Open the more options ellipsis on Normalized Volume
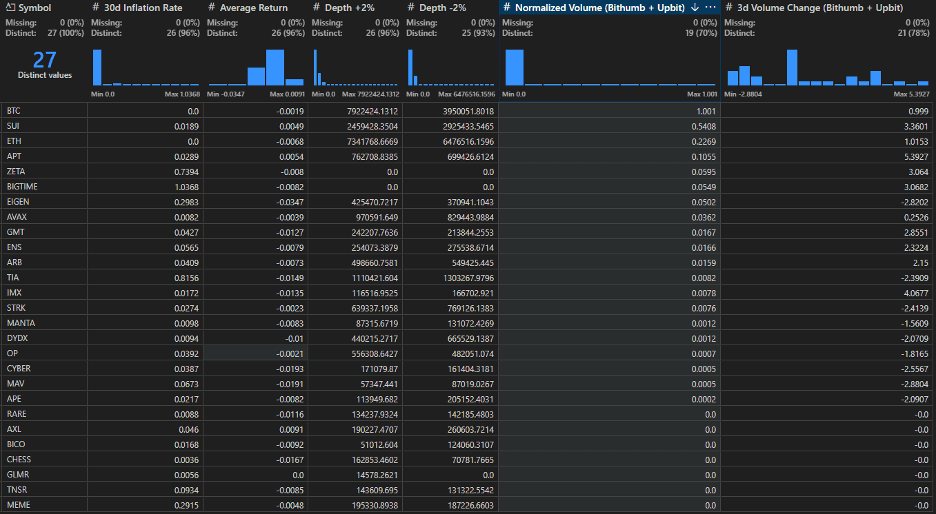Image resolution: width=936 pixels, height=514 pixels. click(x=710, y=8)
